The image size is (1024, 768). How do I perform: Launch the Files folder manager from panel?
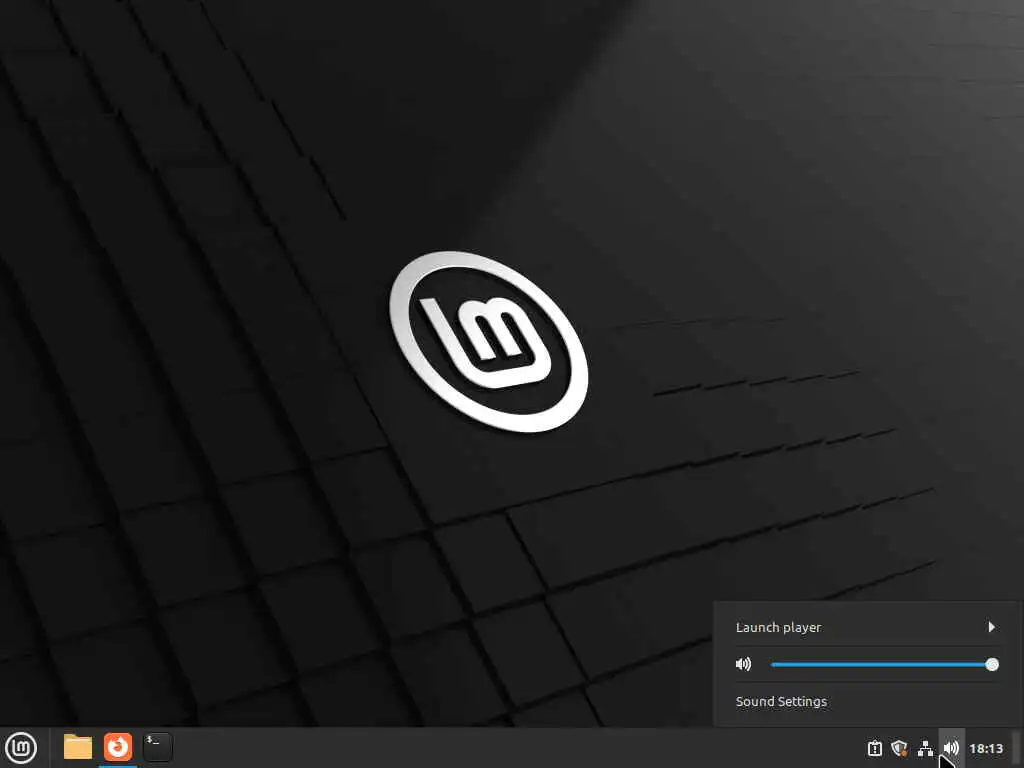(78, 747)
